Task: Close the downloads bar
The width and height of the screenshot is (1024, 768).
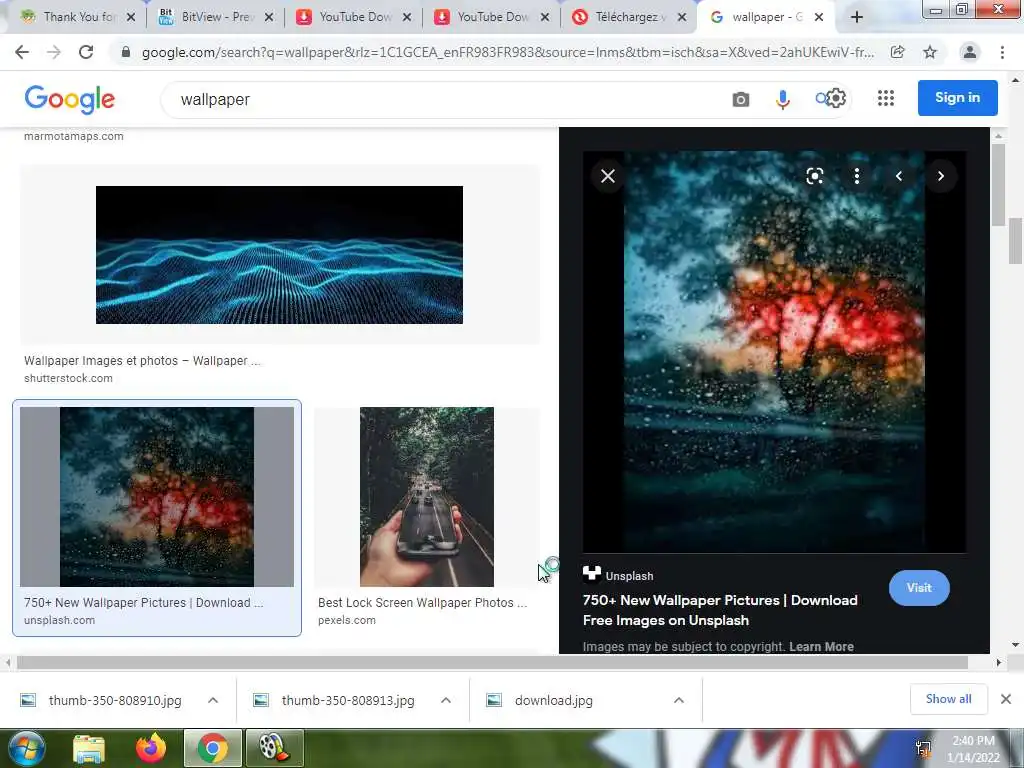Action: tap(1006, 699)
